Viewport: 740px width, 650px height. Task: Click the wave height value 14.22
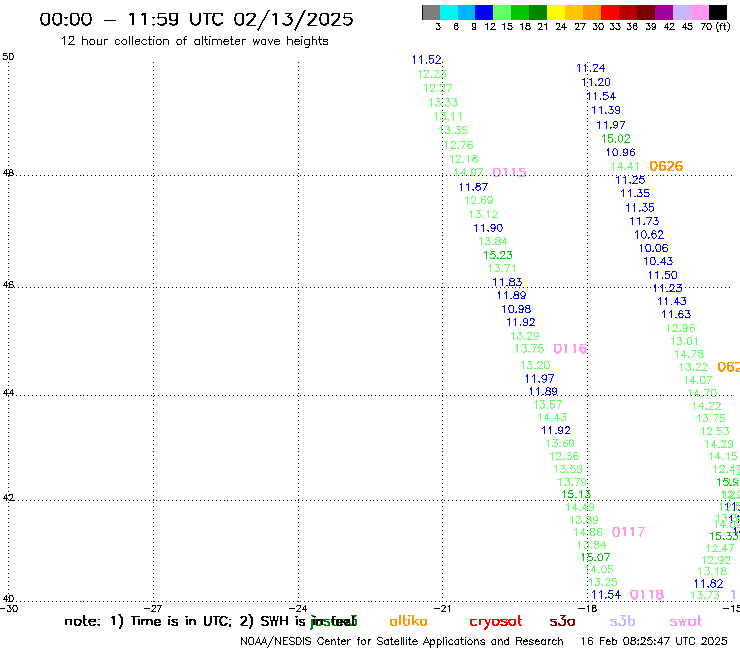[706, 406]
